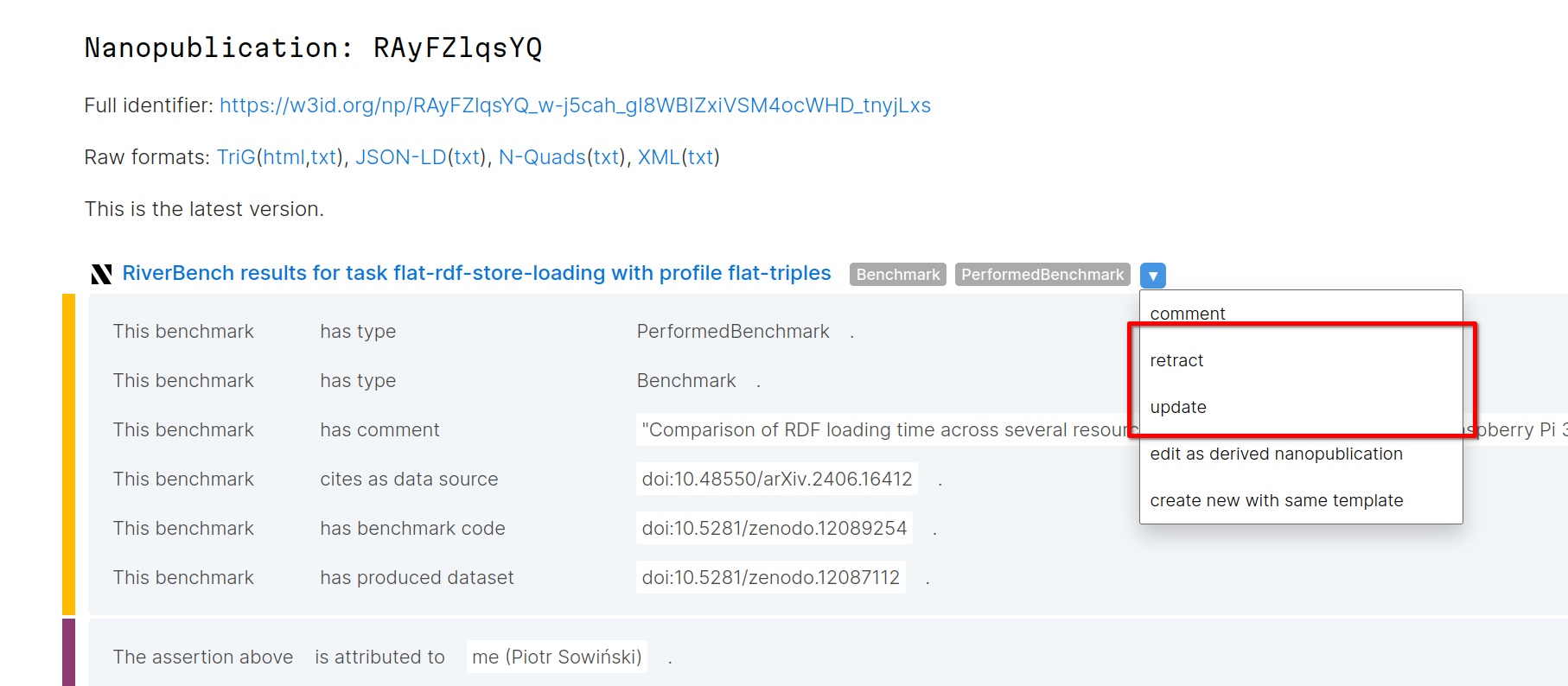Click the "me (Piotr Sowiński)" attribution value
The image size is (1568, 686).
pos(556,657)
